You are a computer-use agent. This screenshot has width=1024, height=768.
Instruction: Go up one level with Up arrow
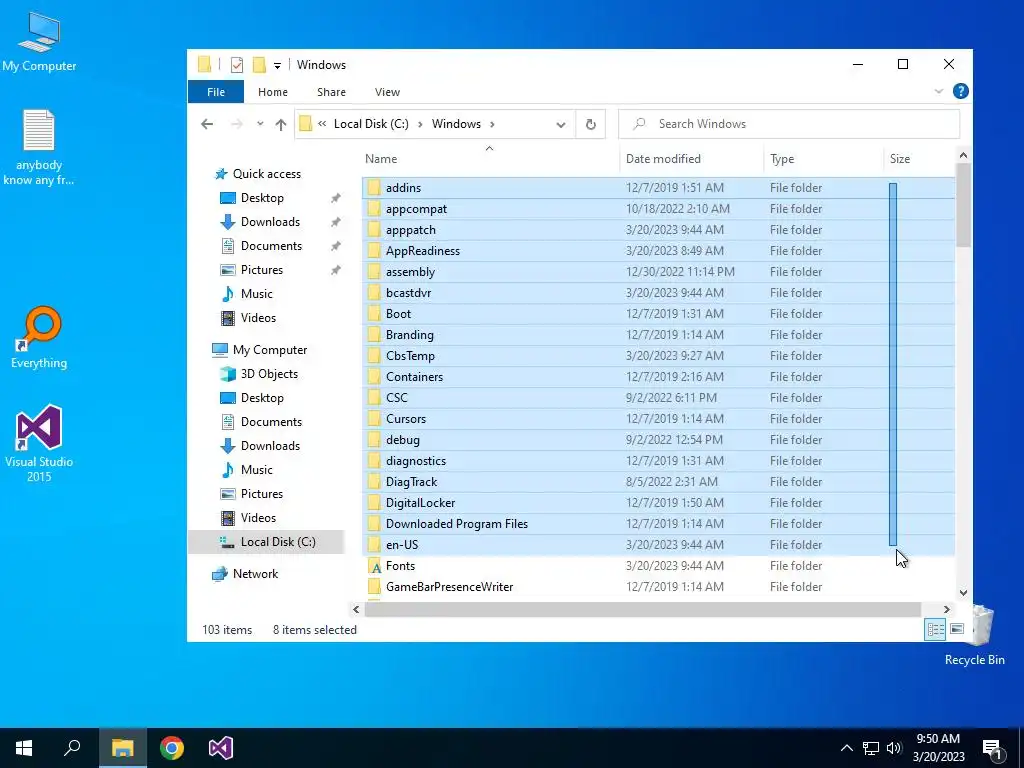[x=281, y=124]
